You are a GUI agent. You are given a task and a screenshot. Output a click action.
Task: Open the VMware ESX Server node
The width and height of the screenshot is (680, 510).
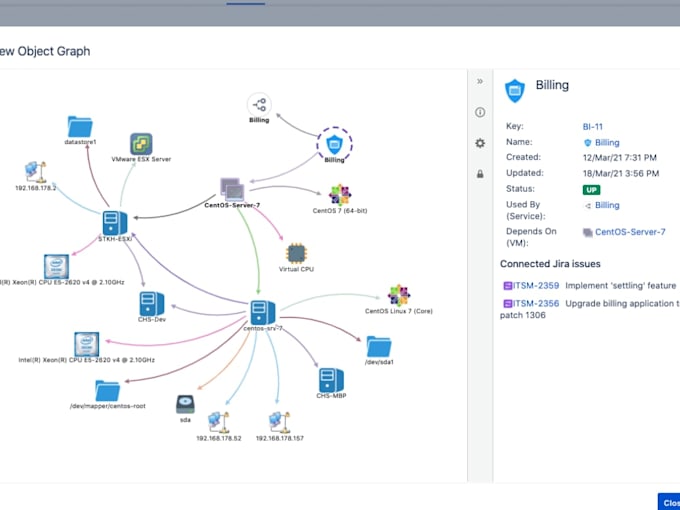coord(141,144)
